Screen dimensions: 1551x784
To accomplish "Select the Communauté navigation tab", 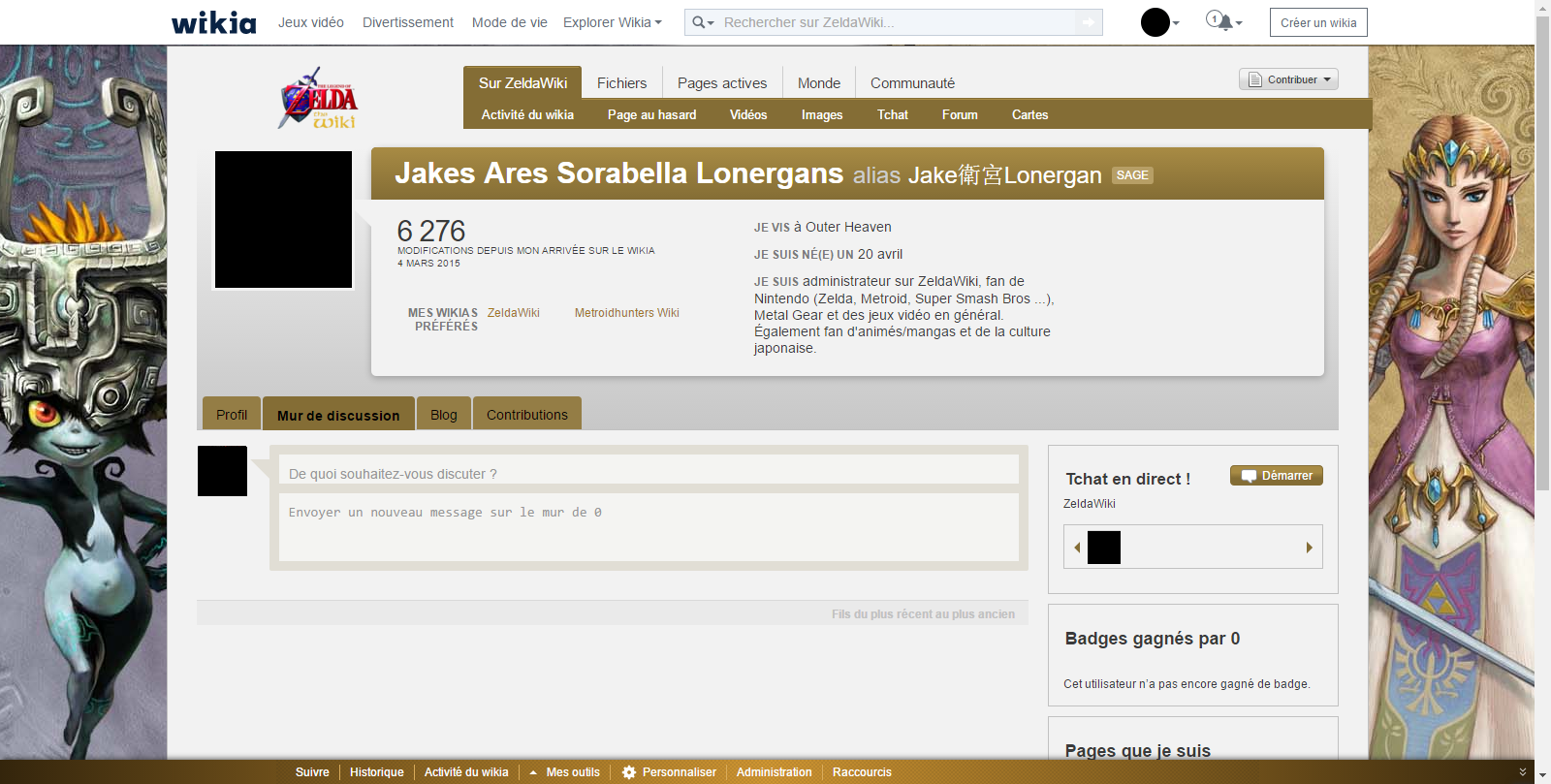I will tap(912, 83).
